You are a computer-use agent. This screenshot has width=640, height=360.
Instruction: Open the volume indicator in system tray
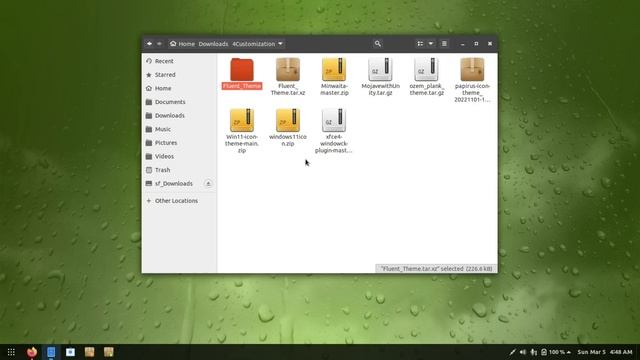(x=523, y=352)
